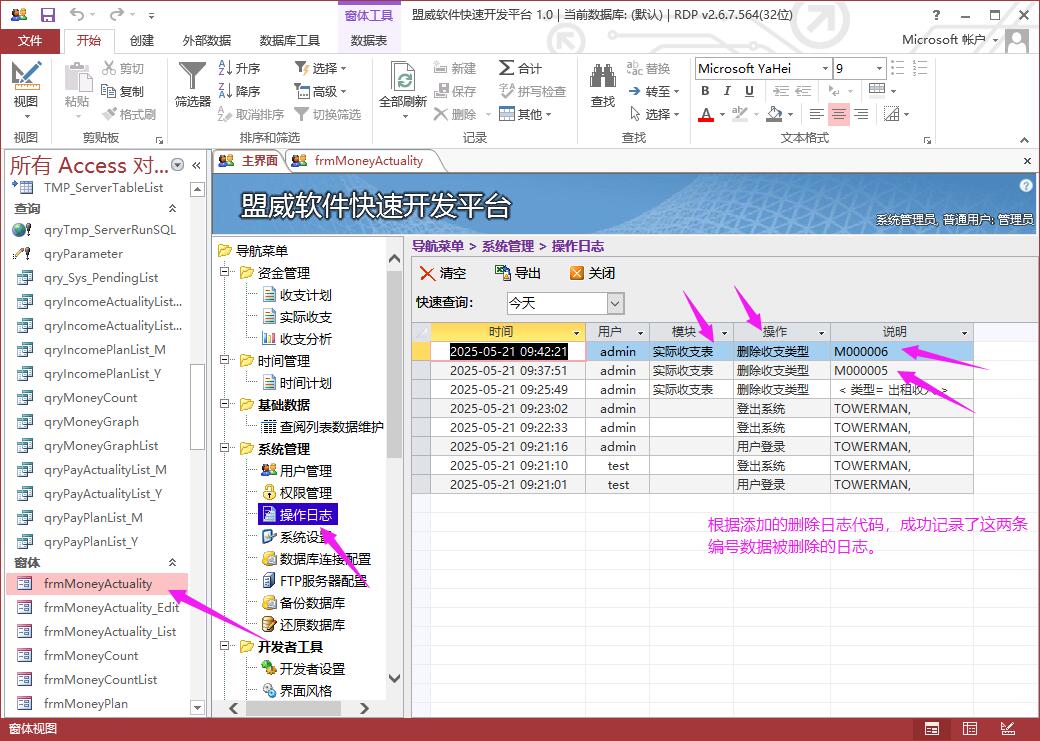Open frmMoneyCount form in navigation pane

[x=91, y=655]
